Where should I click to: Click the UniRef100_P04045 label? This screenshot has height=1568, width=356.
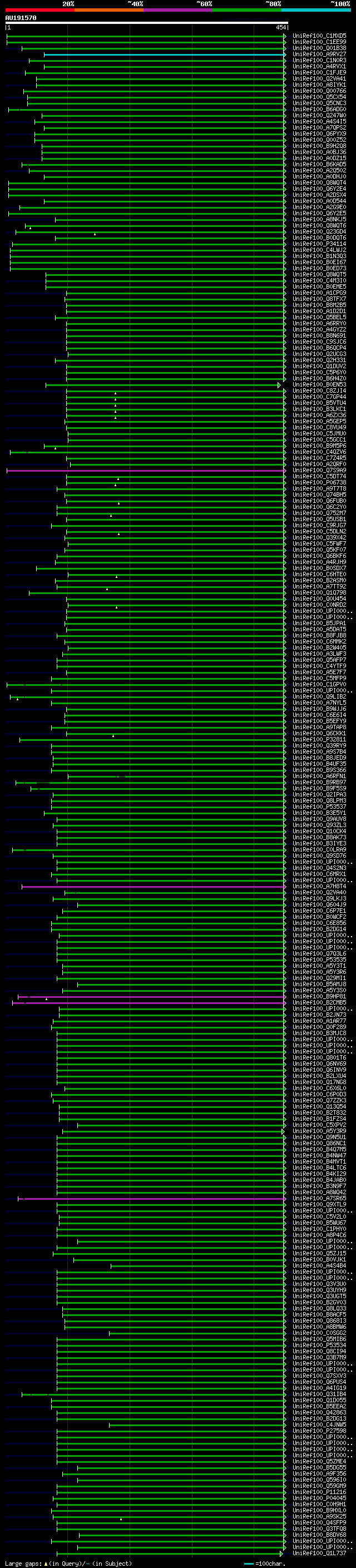(319, 1498)
